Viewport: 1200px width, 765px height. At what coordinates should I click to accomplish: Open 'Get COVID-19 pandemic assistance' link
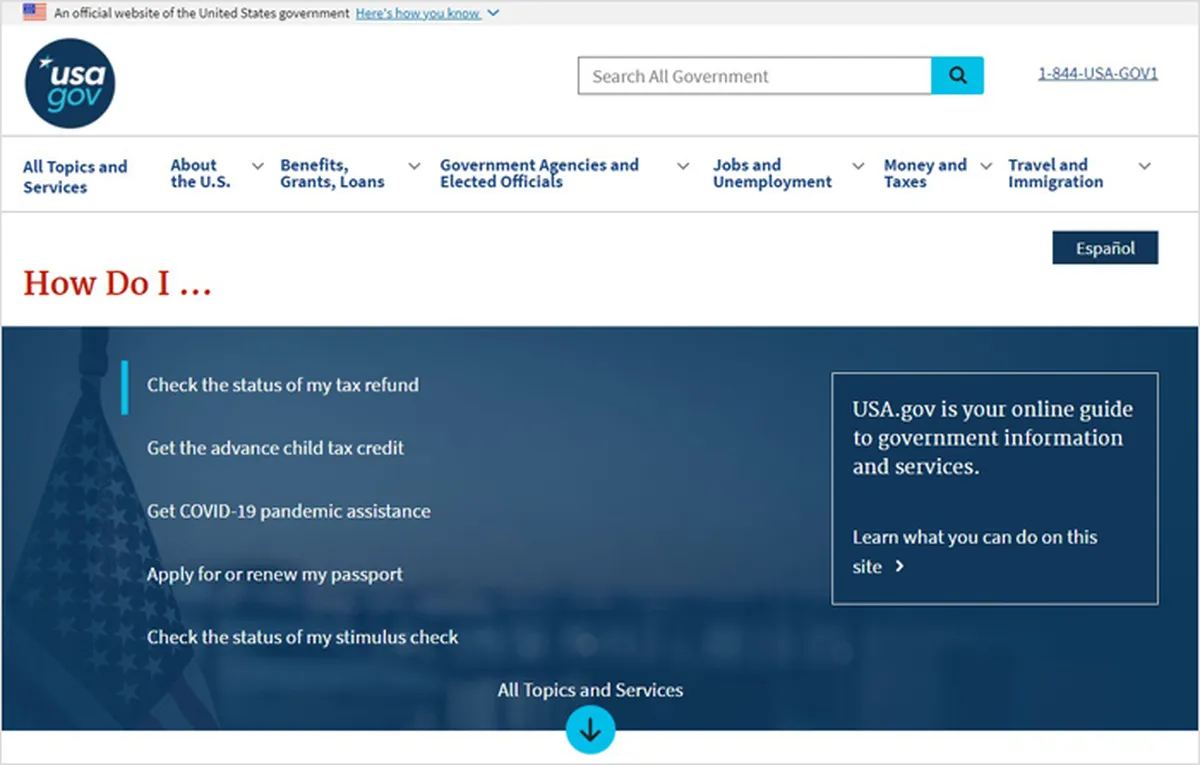(x=289, y=511)
